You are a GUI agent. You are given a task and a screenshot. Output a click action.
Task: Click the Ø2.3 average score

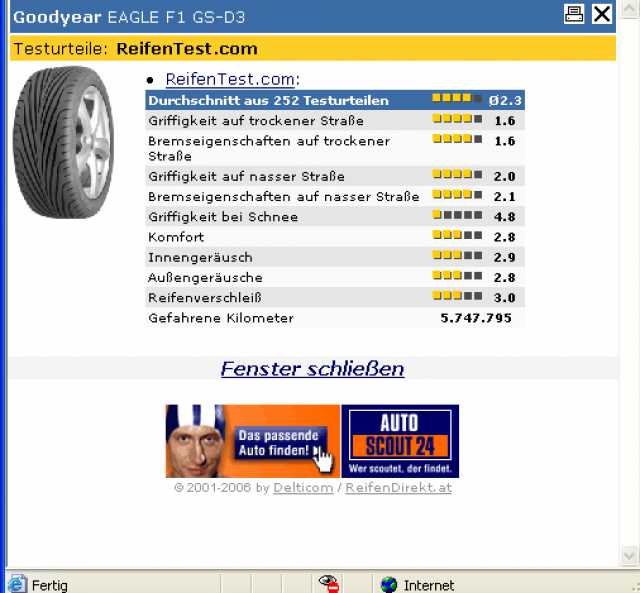[x=505, y=100]
